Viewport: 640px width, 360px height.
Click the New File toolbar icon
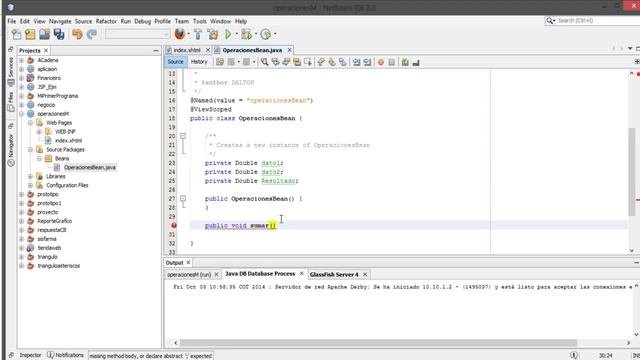(16, 34)
